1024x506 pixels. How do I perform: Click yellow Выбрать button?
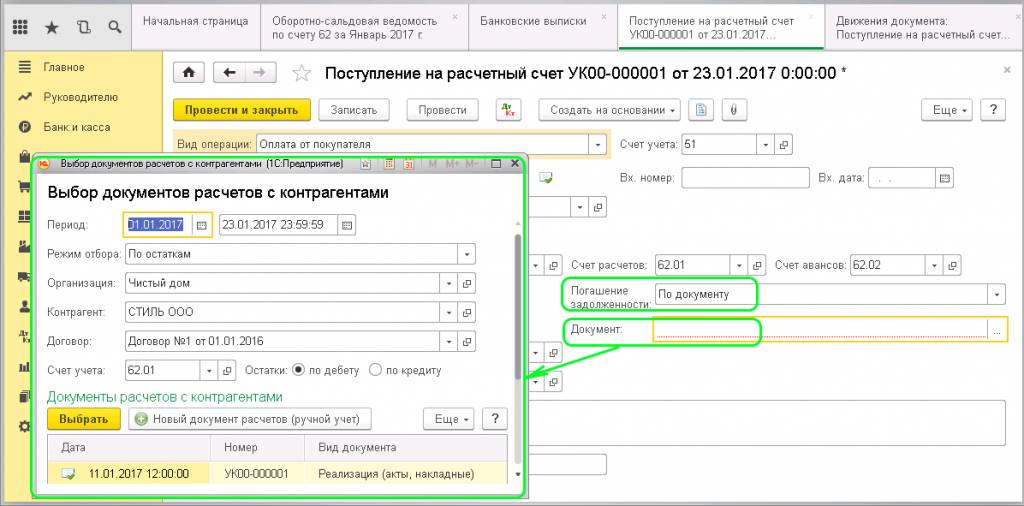[x=84, y=419]
